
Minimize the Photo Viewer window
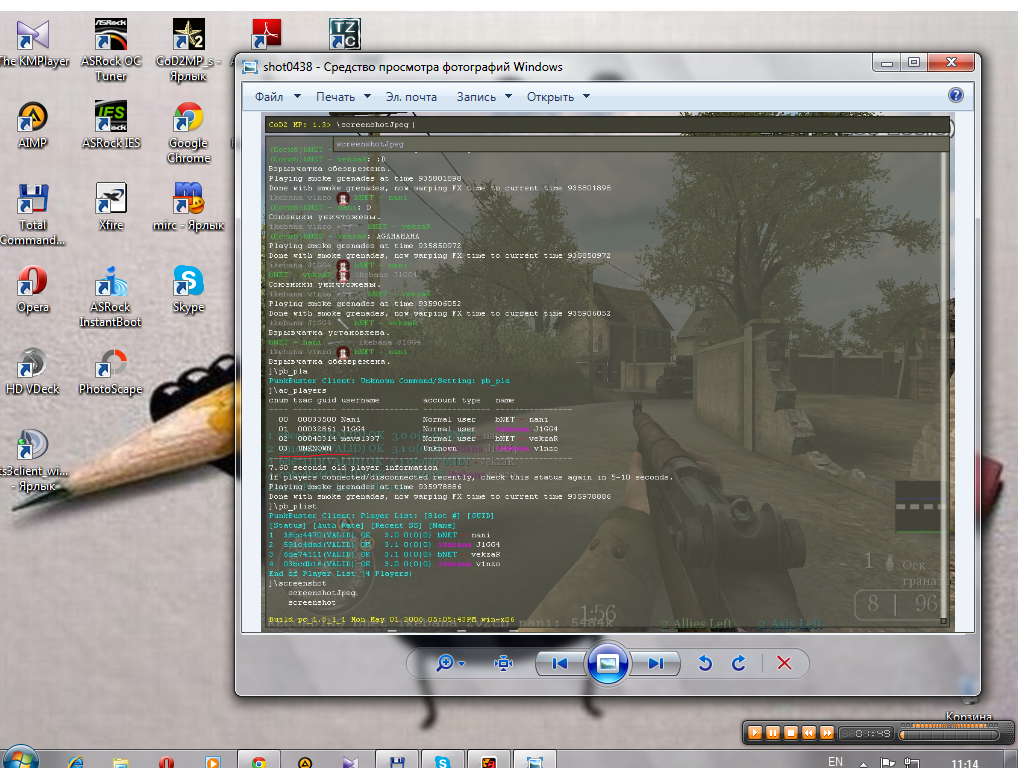(x=887, y=63)
